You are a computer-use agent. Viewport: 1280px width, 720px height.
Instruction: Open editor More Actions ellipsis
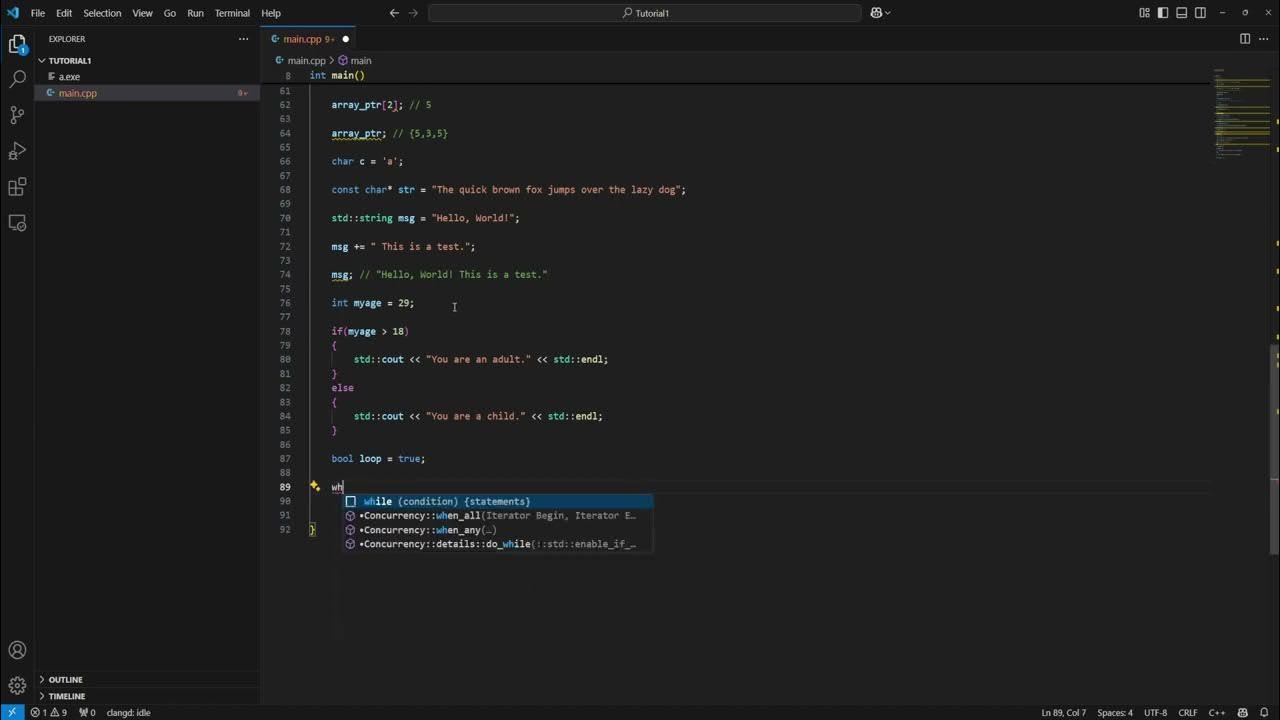[1264, 39]
